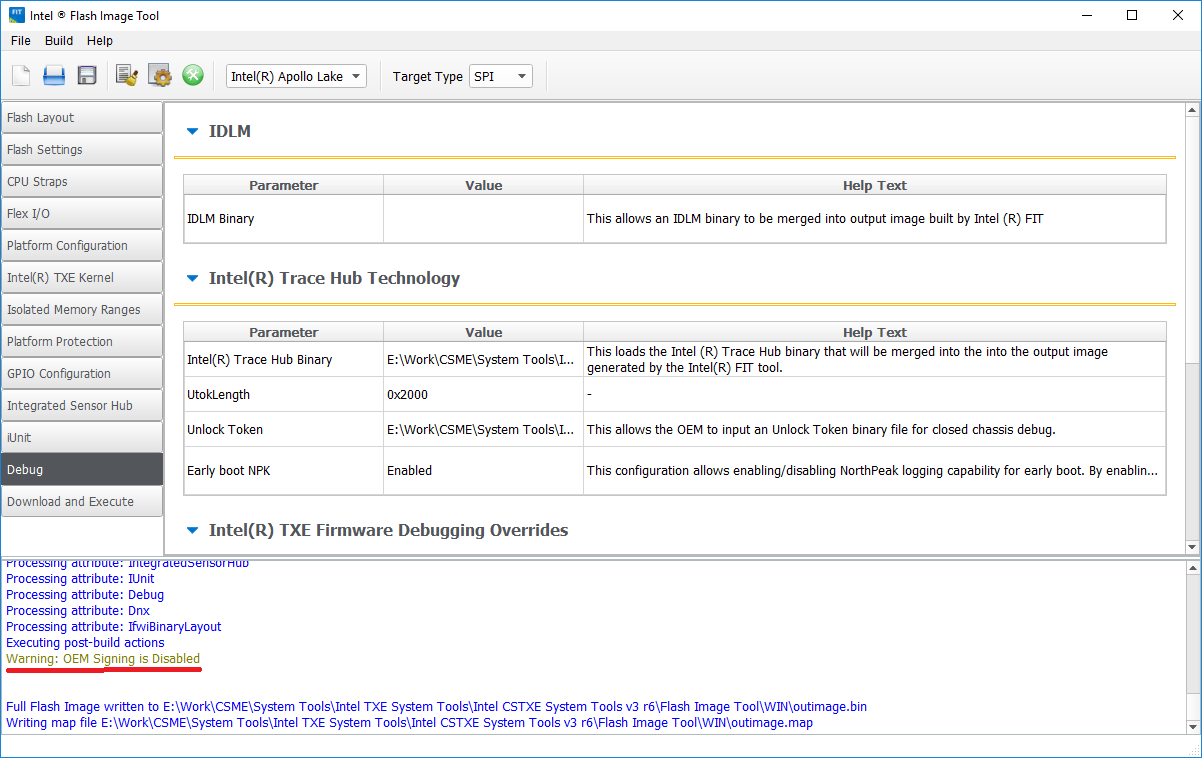Click the IDLM table Help Text header

(875, 185)
